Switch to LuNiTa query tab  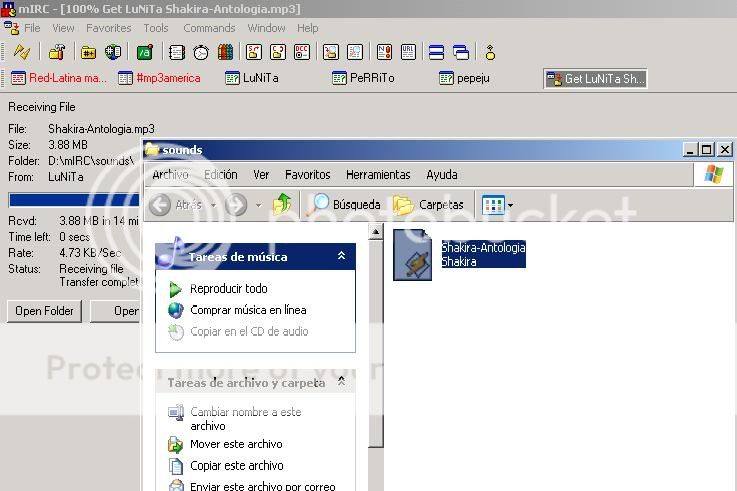pyautogui.click(x=252, y=78)
